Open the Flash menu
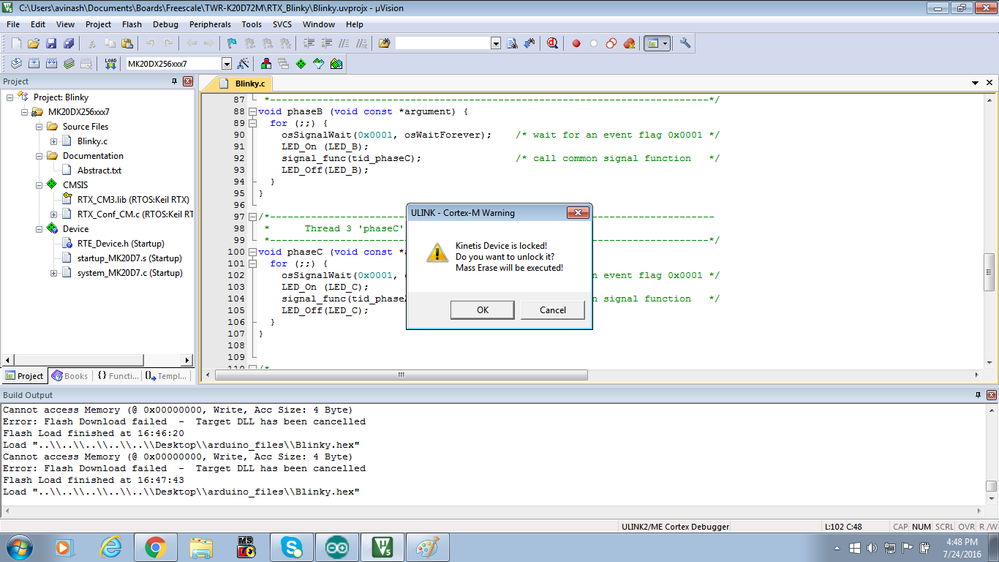Image resolution: width=999 pixels, height=562 pixels. coord(131,24)
